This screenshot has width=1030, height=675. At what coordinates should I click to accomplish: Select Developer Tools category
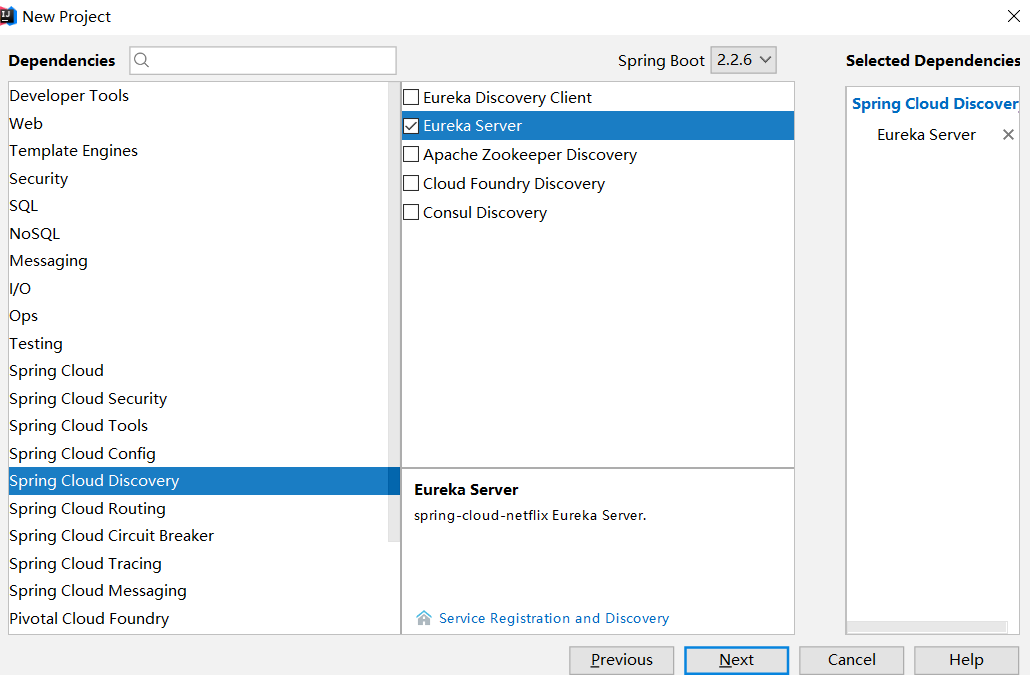[x=198, y=96]
